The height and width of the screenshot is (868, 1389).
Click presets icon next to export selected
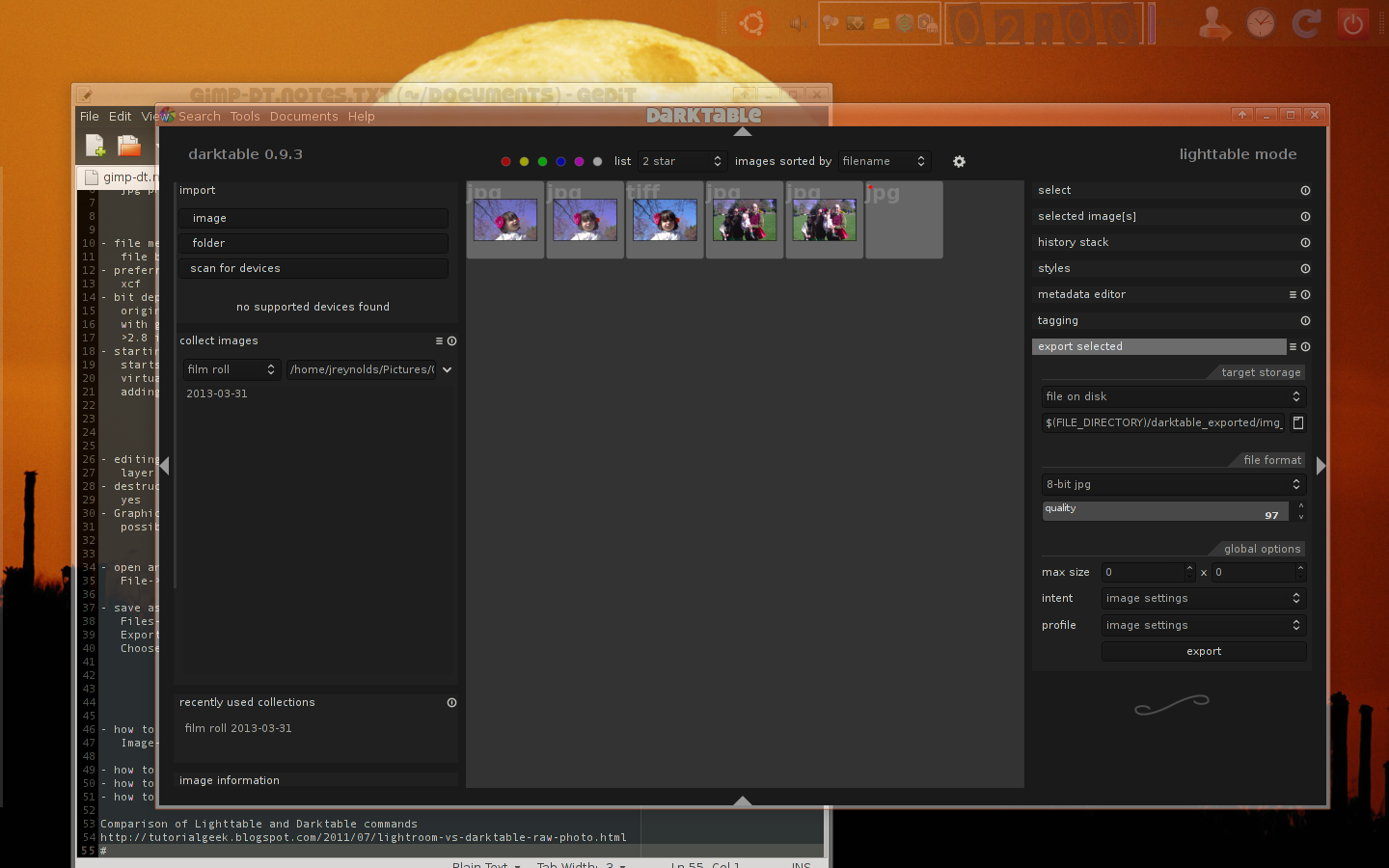pyautogui.click(x=1293, y=347)
